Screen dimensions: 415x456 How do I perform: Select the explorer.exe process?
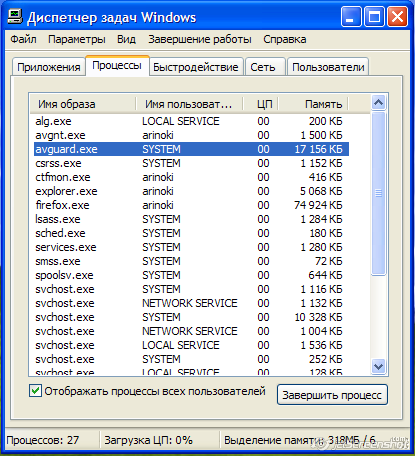192,191
